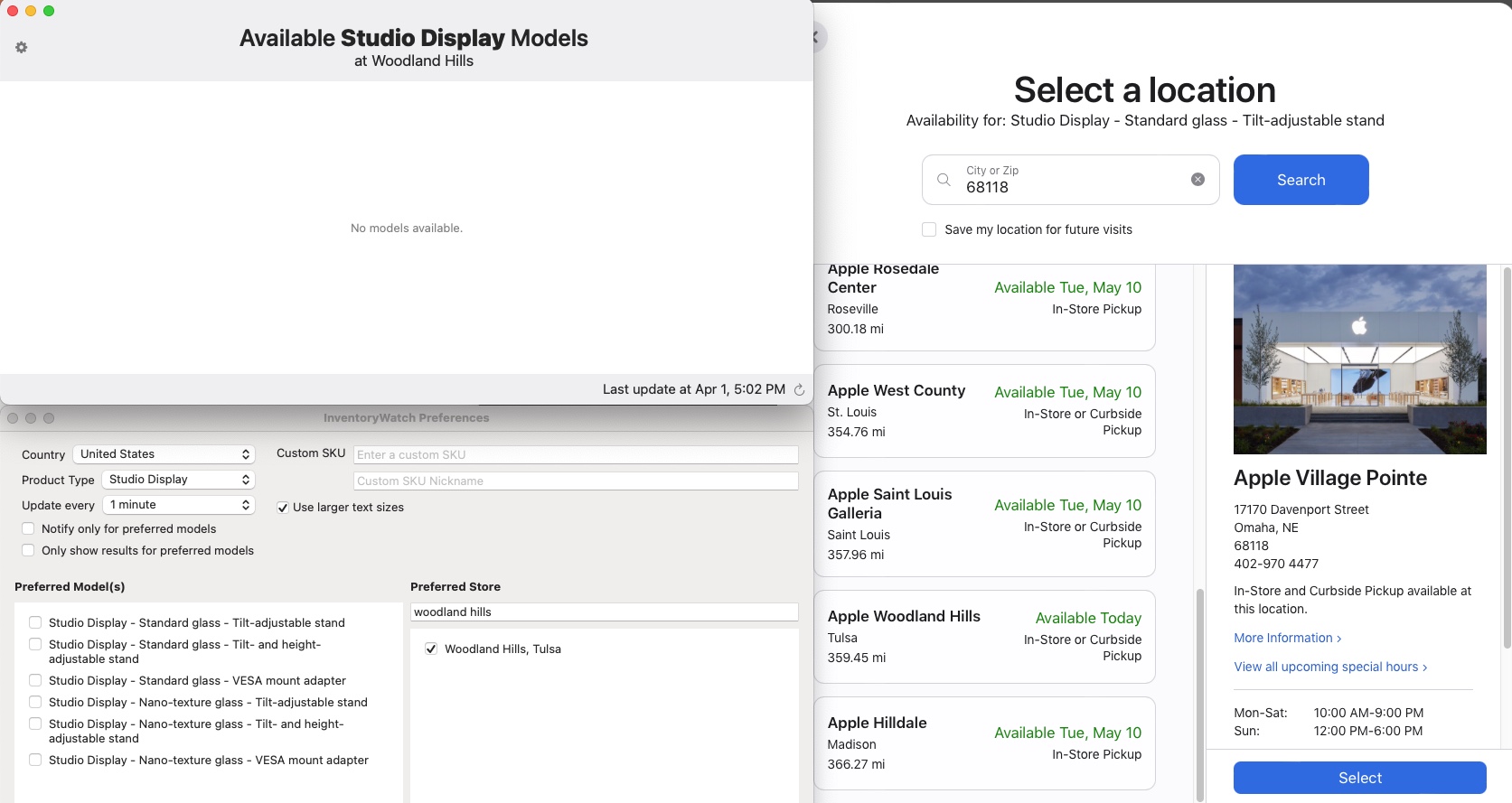Choose Apple West County location
The width and height of the screenshot is (1512, 803).
[x=984, y=411]
